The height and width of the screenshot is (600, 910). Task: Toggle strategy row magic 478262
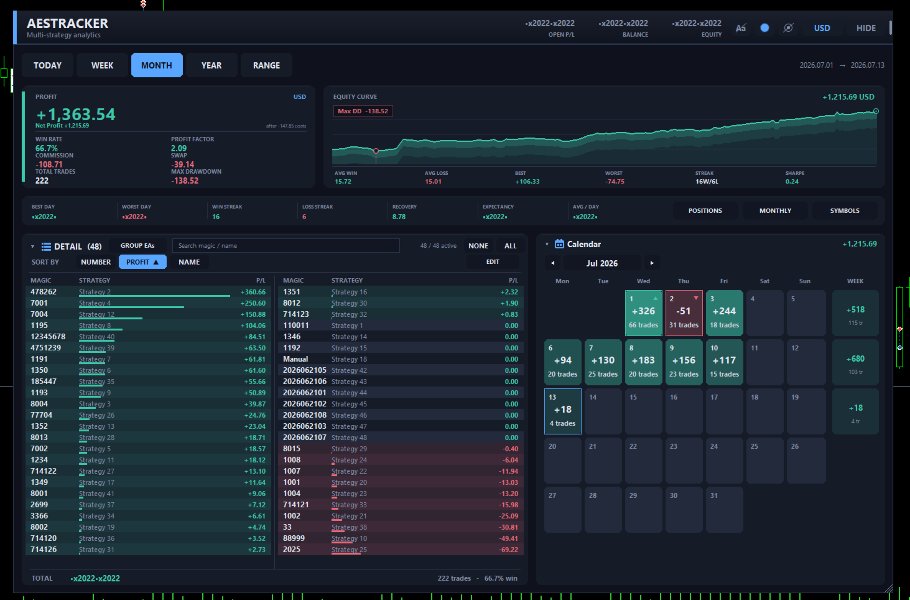coord(148,292)
